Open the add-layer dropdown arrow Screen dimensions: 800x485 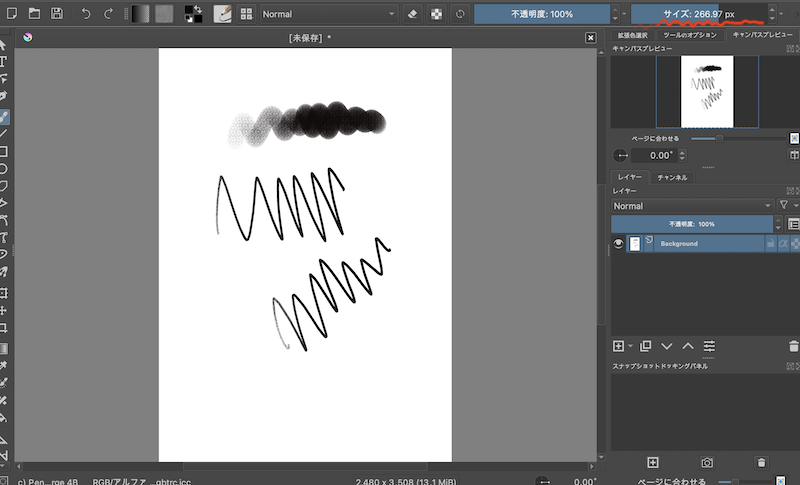click(630, 346)
